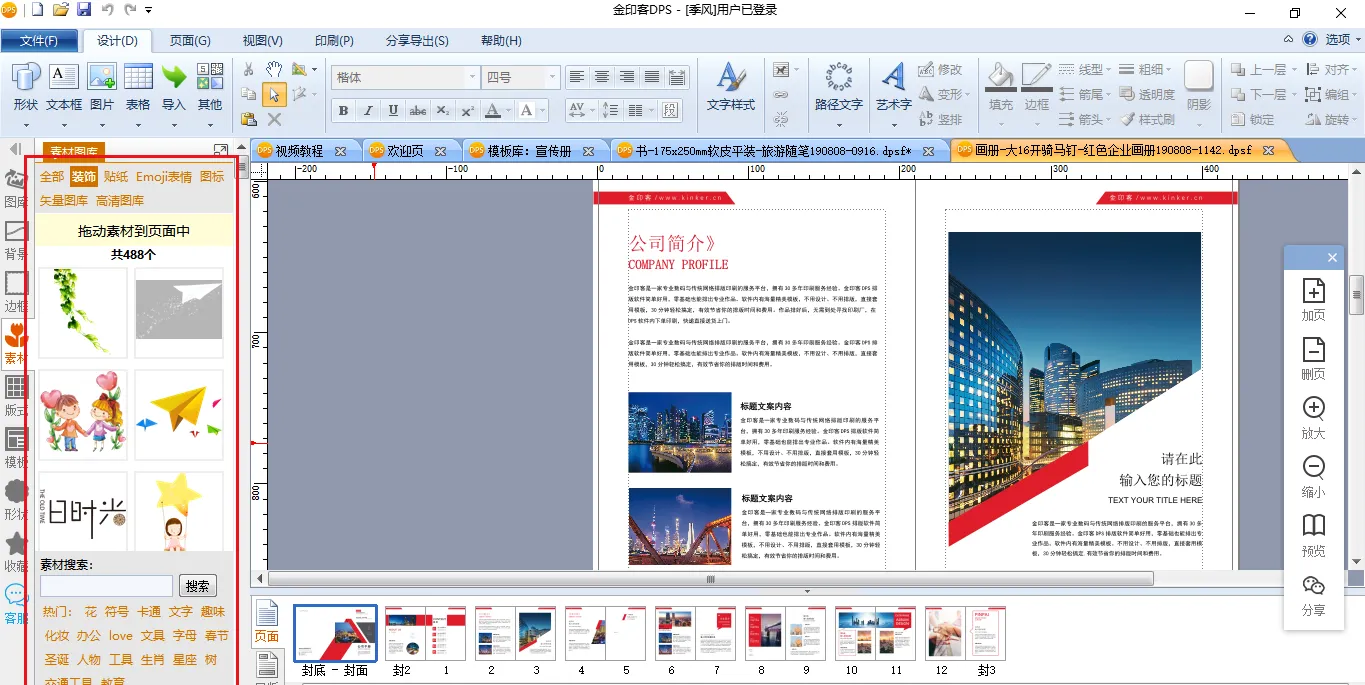The image size is (1365, 685).
Task: Click the 预览 preview book icon
Action: tap(1313, 535)
